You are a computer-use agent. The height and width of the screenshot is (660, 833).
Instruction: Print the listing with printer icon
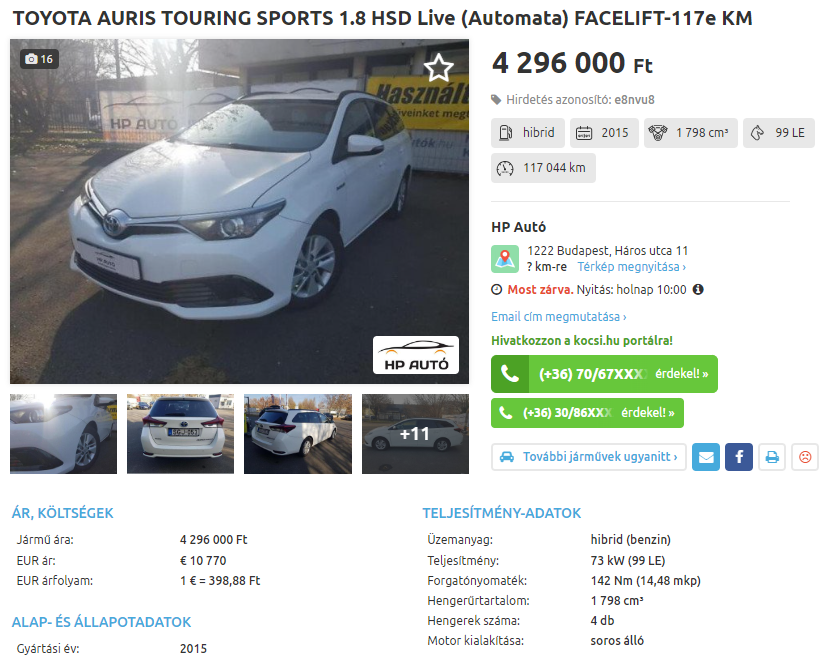pyautogui.click(x=772, y=457)
